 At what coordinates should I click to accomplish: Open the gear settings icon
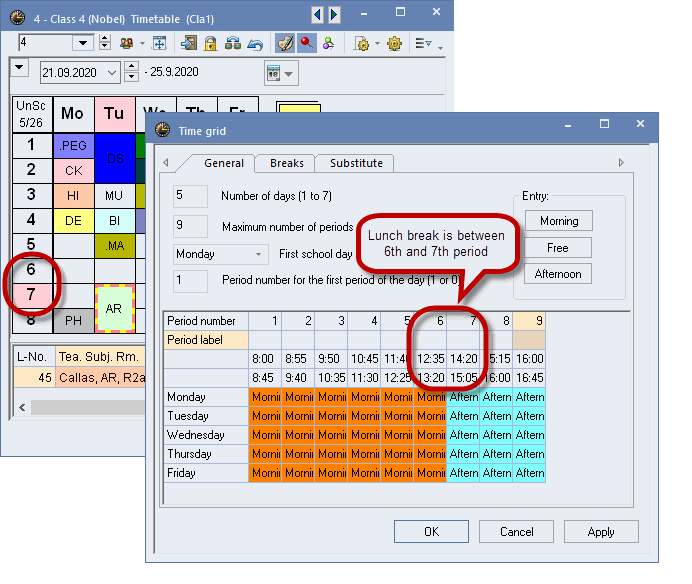394,43
